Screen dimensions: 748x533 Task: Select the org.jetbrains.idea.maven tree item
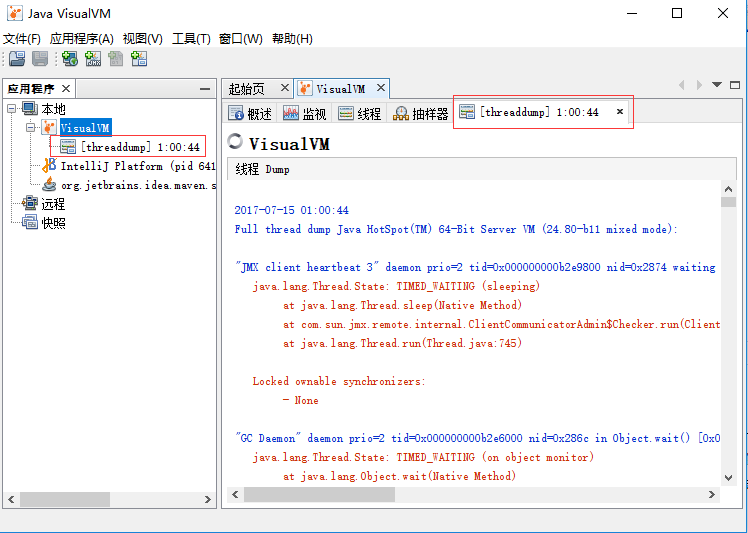pyautogui.click(x=138, y=185)
